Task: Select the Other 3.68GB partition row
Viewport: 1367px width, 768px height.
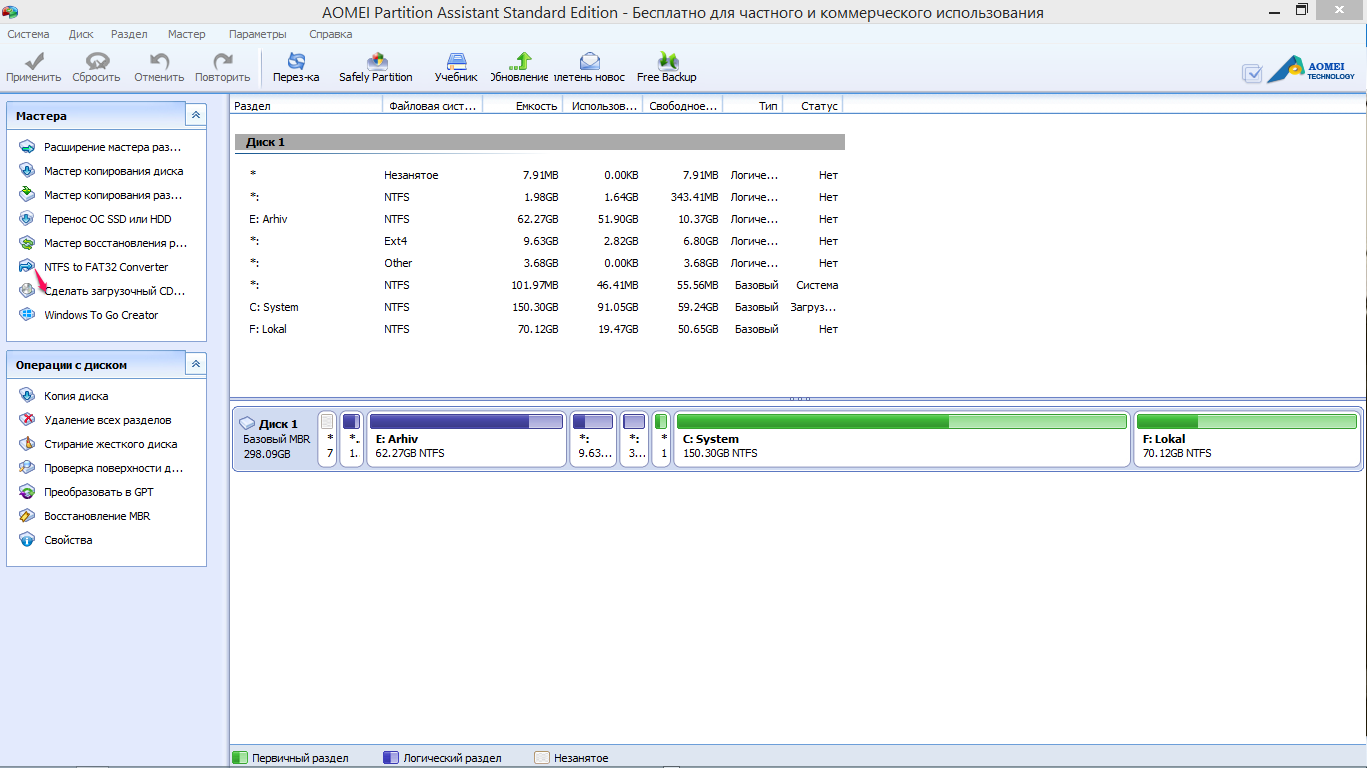Action: (x=540, y=263)
